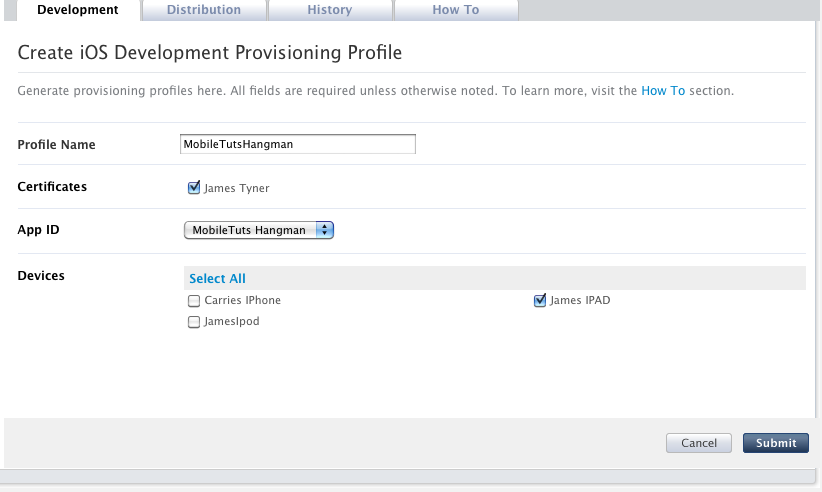Image resolution: width=822 pixels, height=492 pixels.
Task: Uncheck the James Tyner certificate checkbox
Action: (x=194, y=187)
